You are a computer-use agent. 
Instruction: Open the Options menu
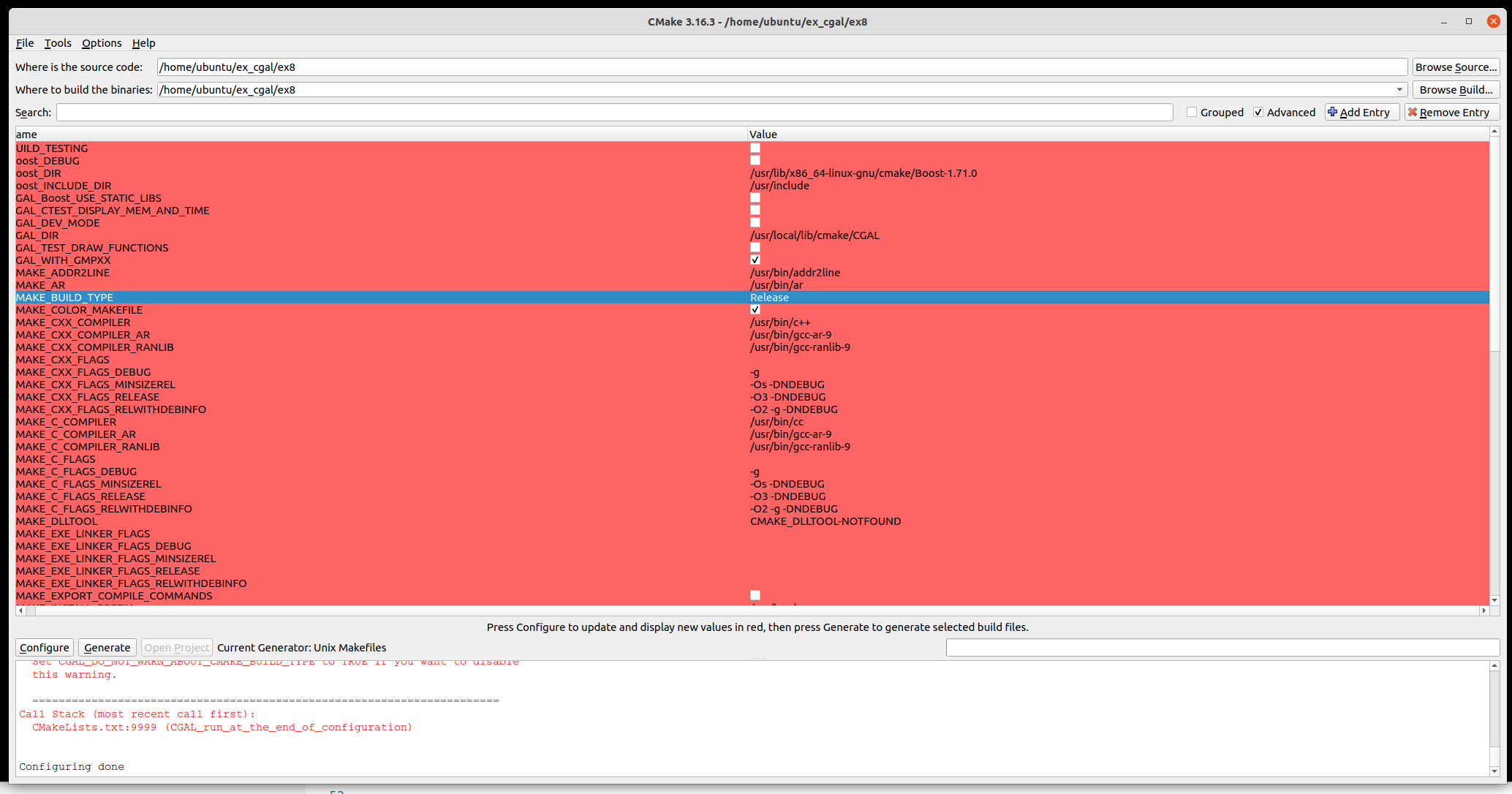coord(102,43)
